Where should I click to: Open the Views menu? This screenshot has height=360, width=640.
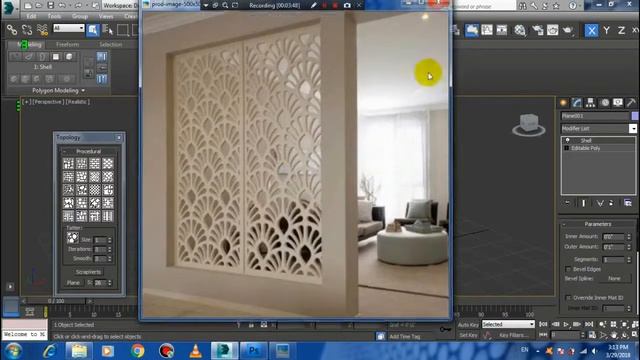click(x=106, y=16)
